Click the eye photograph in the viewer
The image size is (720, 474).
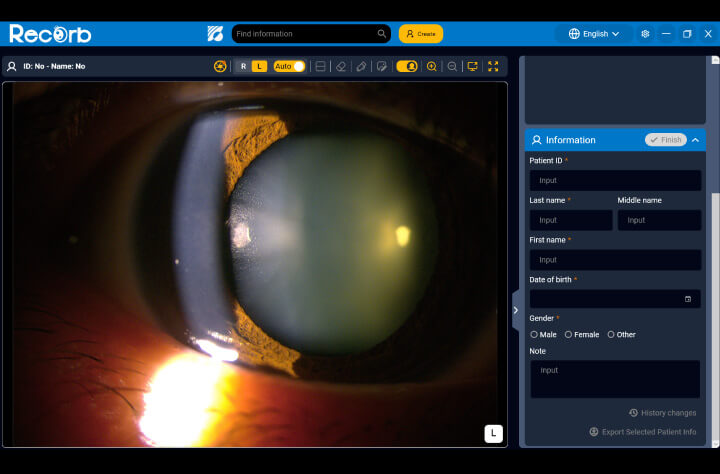click(255, 265)
